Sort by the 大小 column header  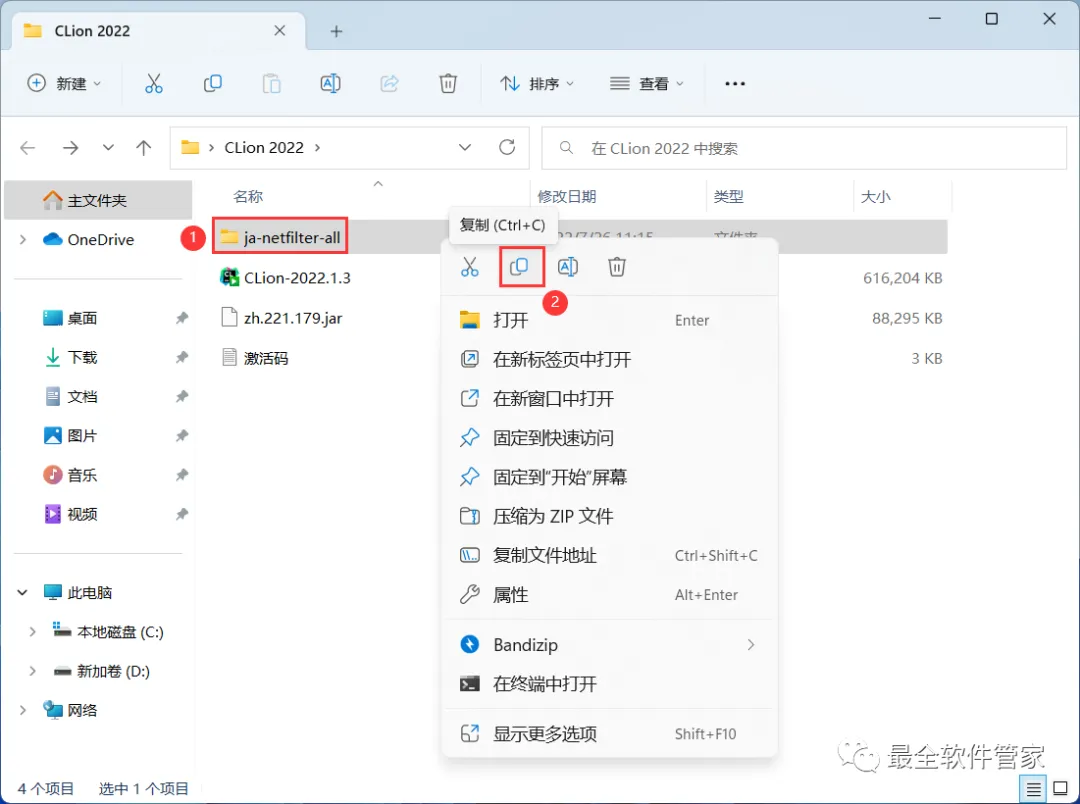[x=876, y=196]
